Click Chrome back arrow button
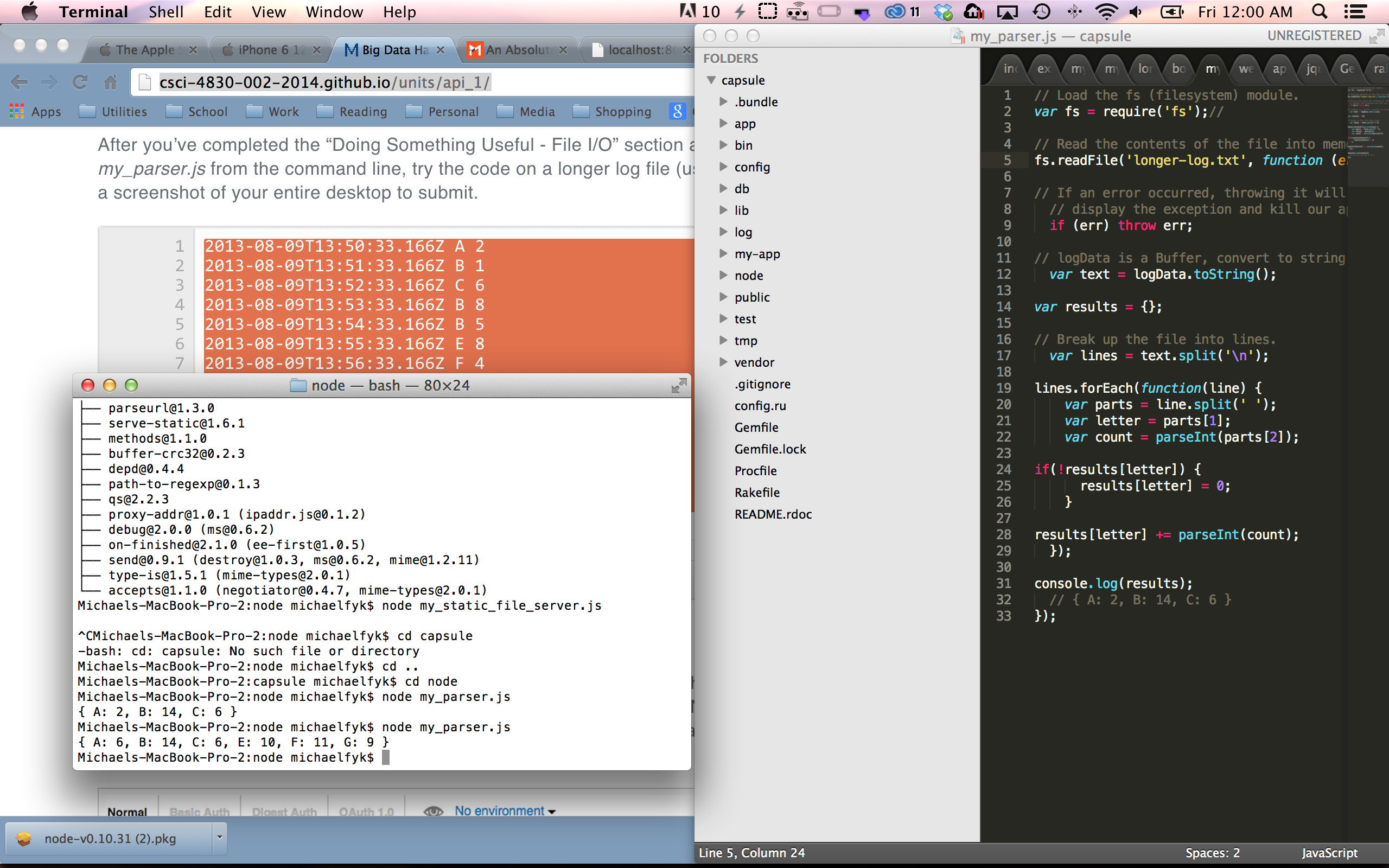 [19, 82]
